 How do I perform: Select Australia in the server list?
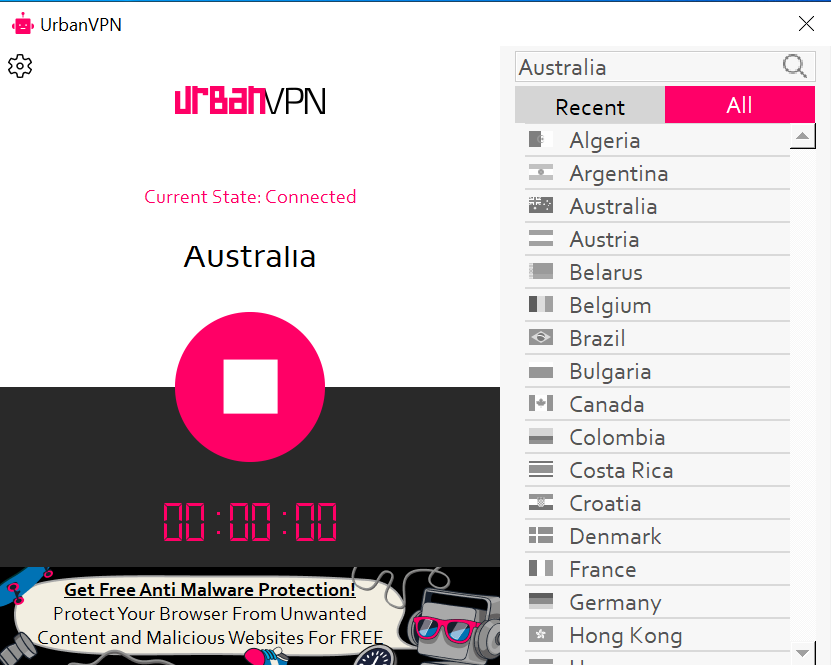(x=657, y=206)
